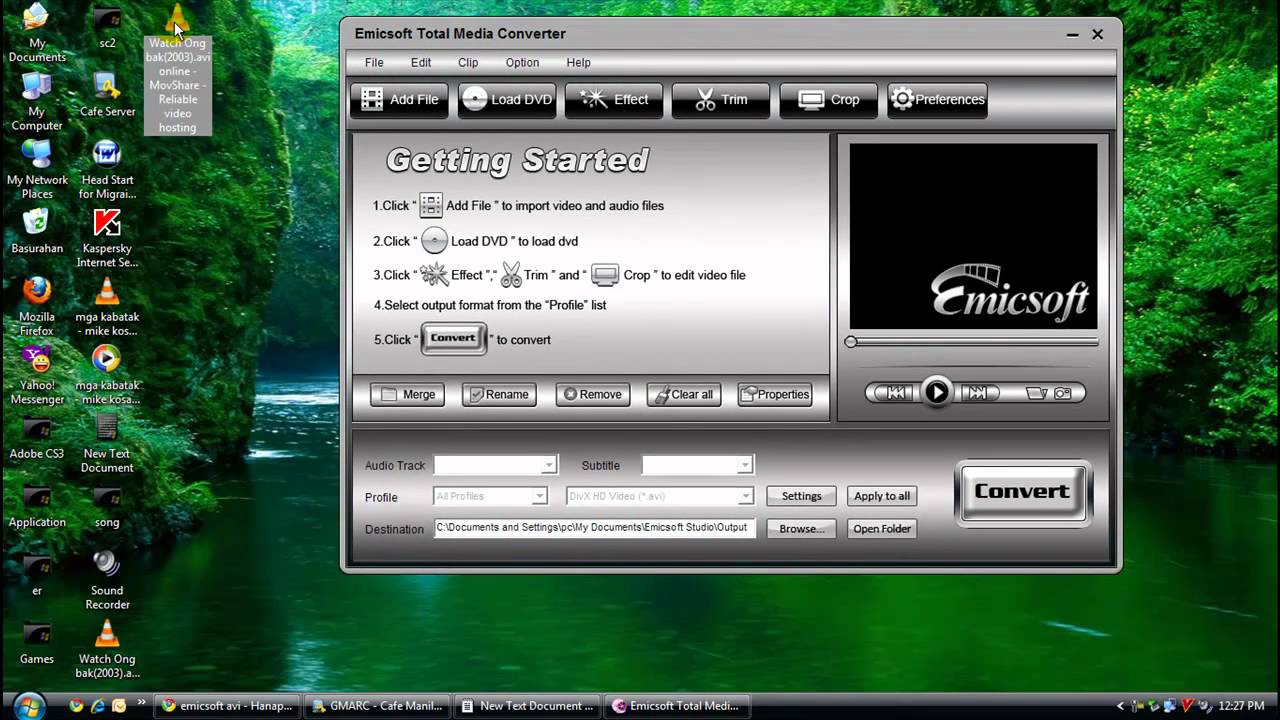Viewport: 1280px width, 720px height.
Task: Switch to New Text Document taskbar window
Action: coord(528,706)
